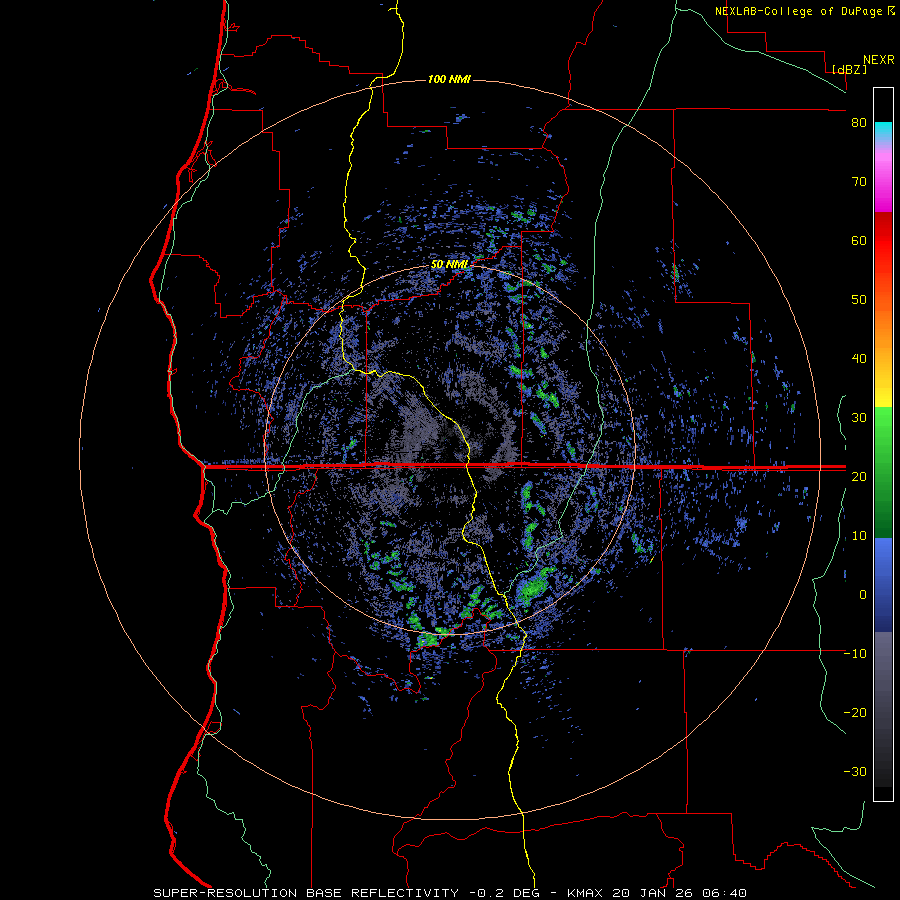Image resolution: width=900 pixels, height=900 pixels.
Task: Click the blue band of the color scale
Action: pos(883,585)
